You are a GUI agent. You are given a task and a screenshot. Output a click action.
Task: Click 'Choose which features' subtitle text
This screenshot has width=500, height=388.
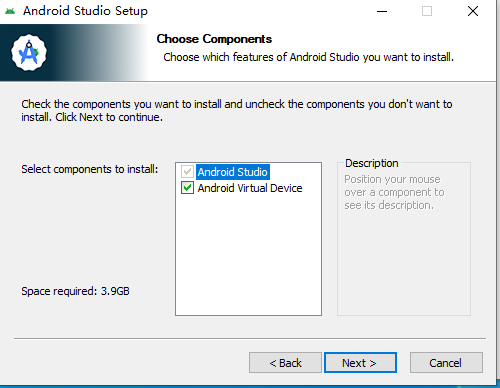pyautogui.click(x=309, y=57)
